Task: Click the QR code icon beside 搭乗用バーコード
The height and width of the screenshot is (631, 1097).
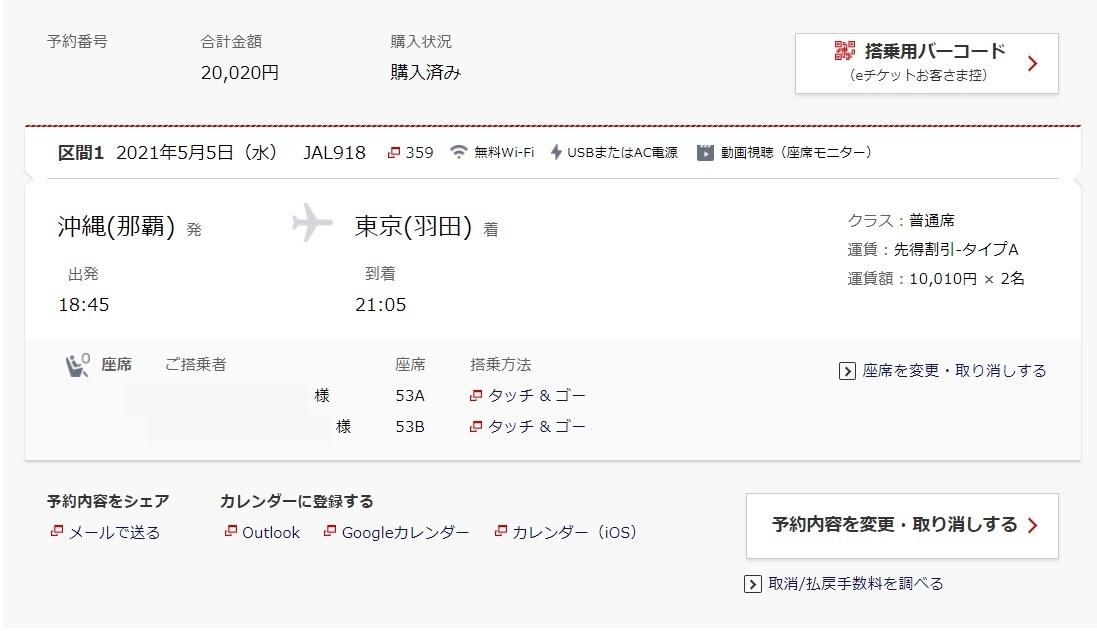Action: click(x=844, y=50)
